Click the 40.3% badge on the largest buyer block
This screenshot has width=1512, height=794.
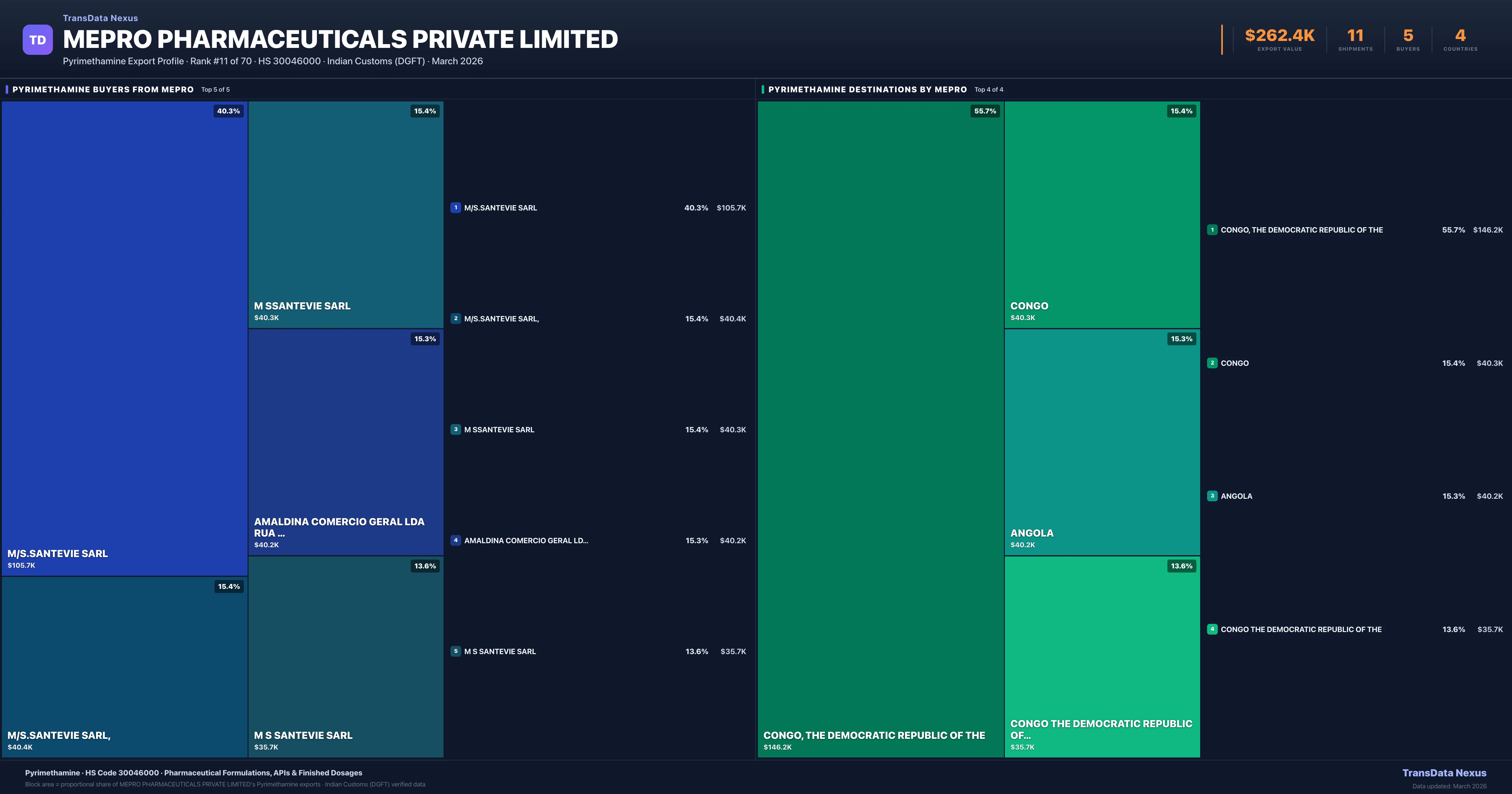tap(228, 111)
